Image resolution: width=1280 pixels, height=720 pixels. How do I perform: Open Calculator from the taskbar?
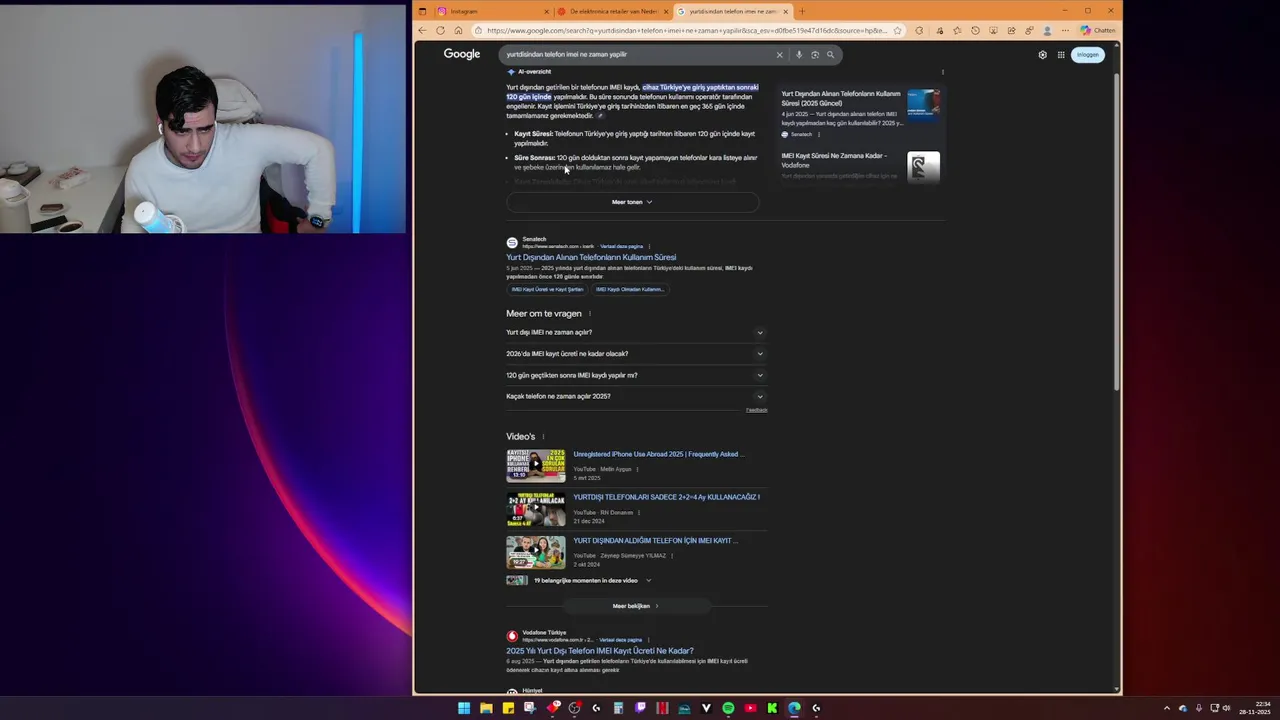(x=618, y=708)
